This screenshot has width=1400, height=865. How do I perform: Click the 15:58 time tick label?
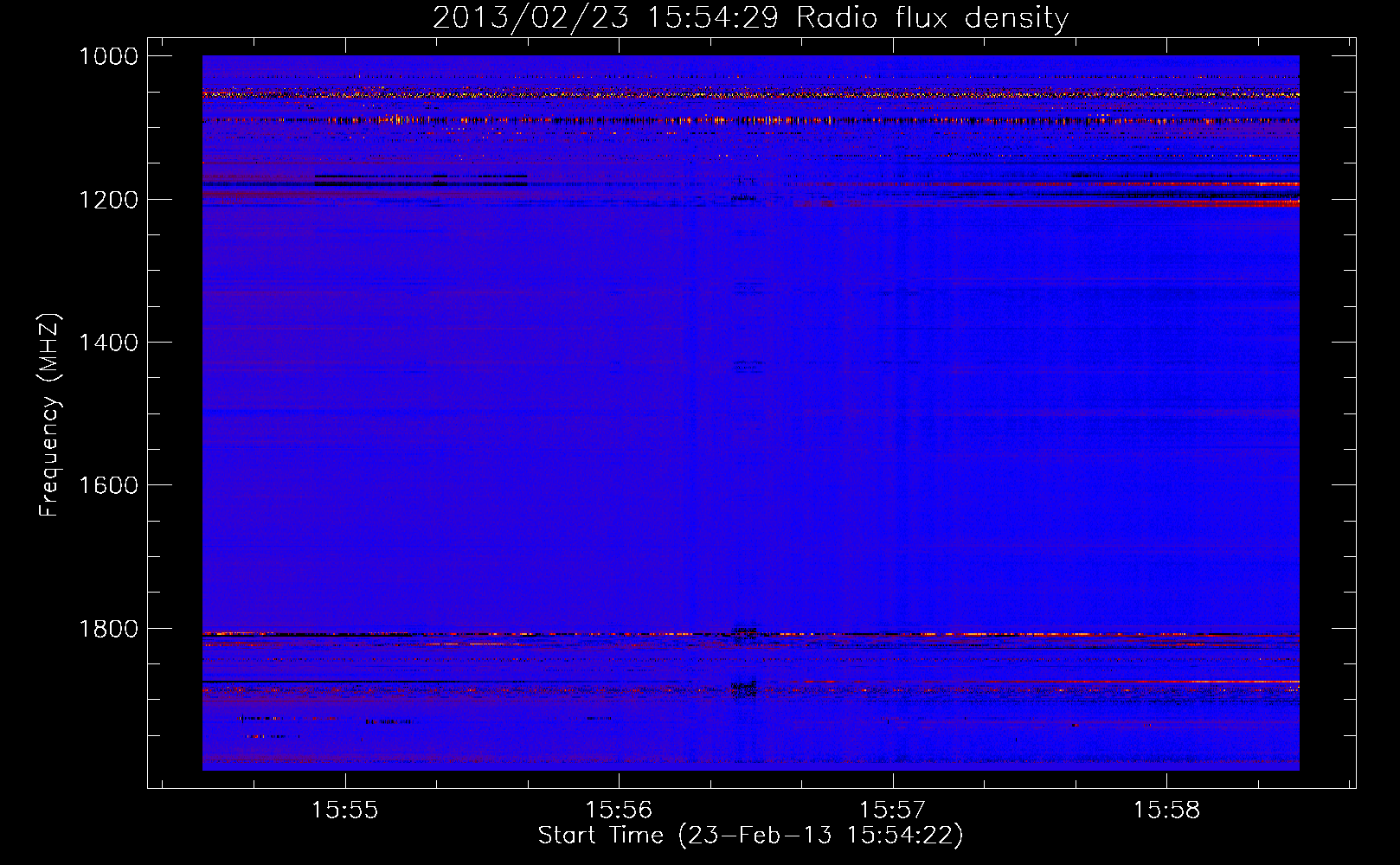pos(1166,811)
